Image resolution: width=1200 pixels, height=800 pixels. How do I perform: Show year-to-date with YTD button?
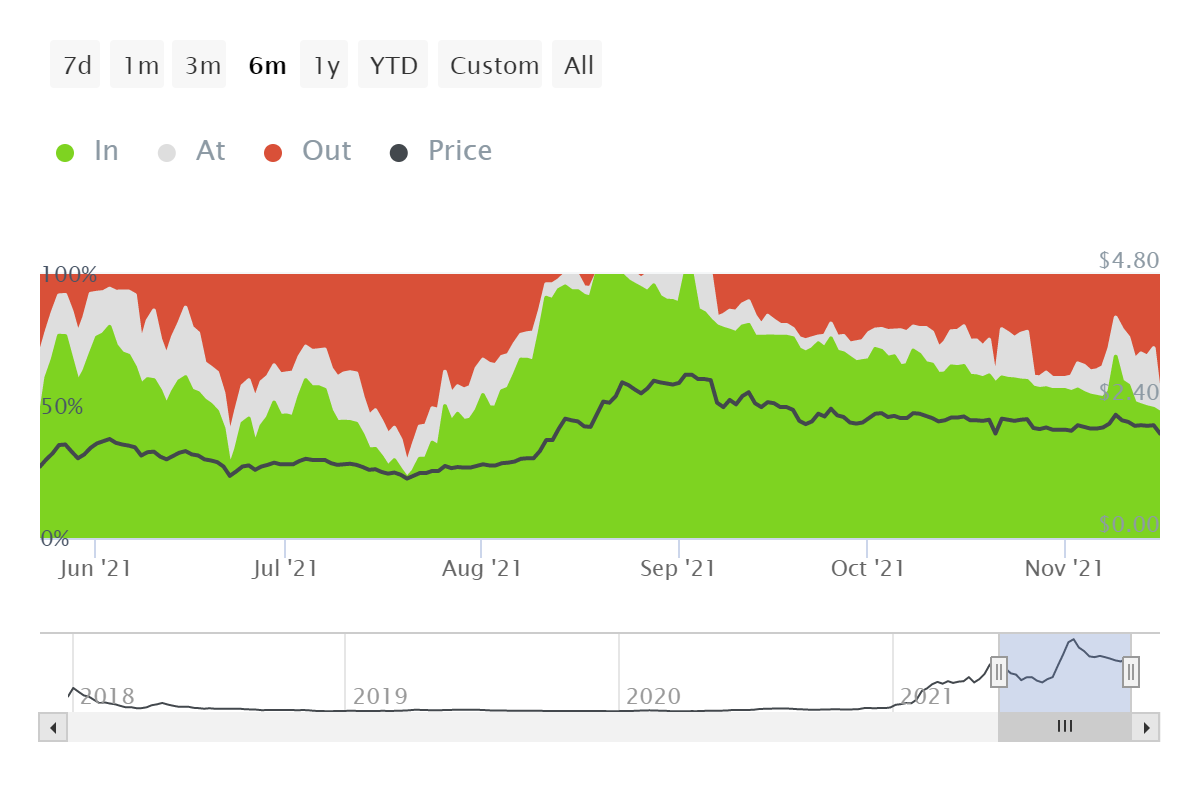click(x=393, y=66)
